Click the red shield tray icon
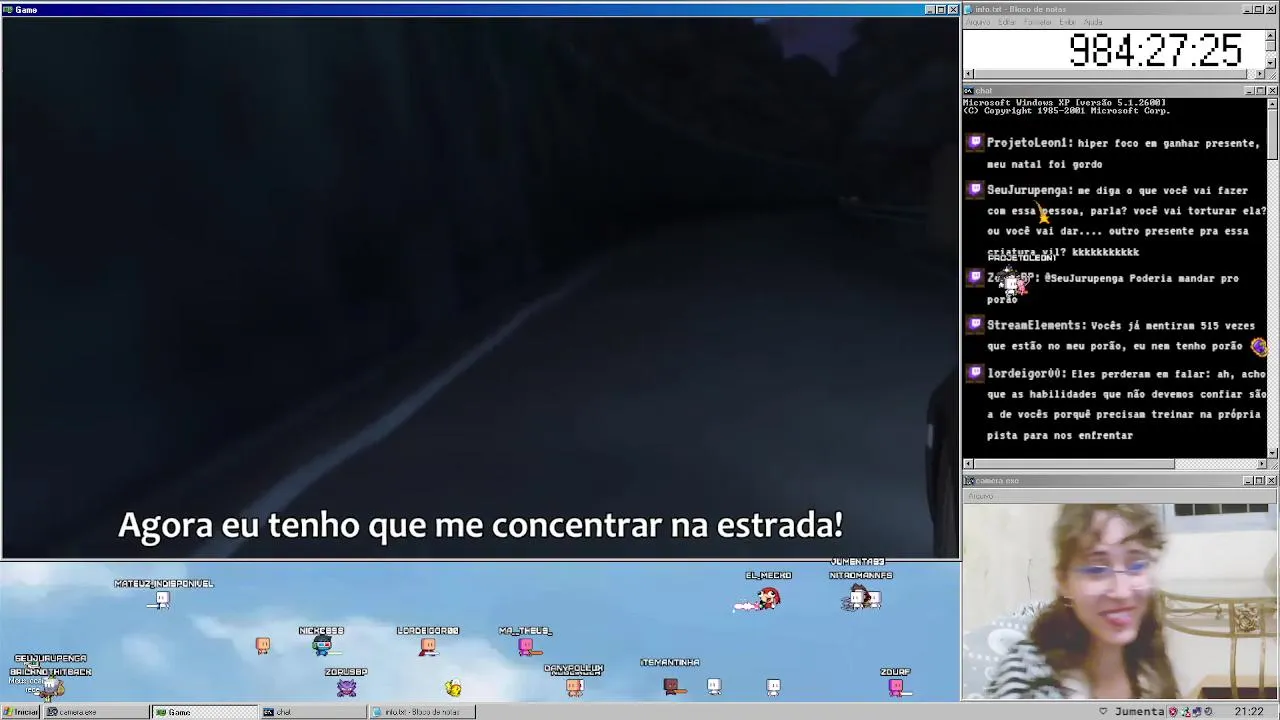Screen dimensions: 1280x720 pyautogui.click(x=1173, y=712)
